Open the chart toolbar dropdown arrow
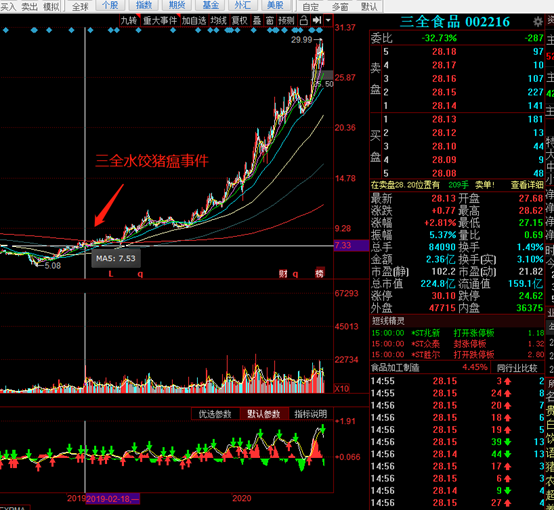Screen dimensions: 554x510 (x=328, y=20)
